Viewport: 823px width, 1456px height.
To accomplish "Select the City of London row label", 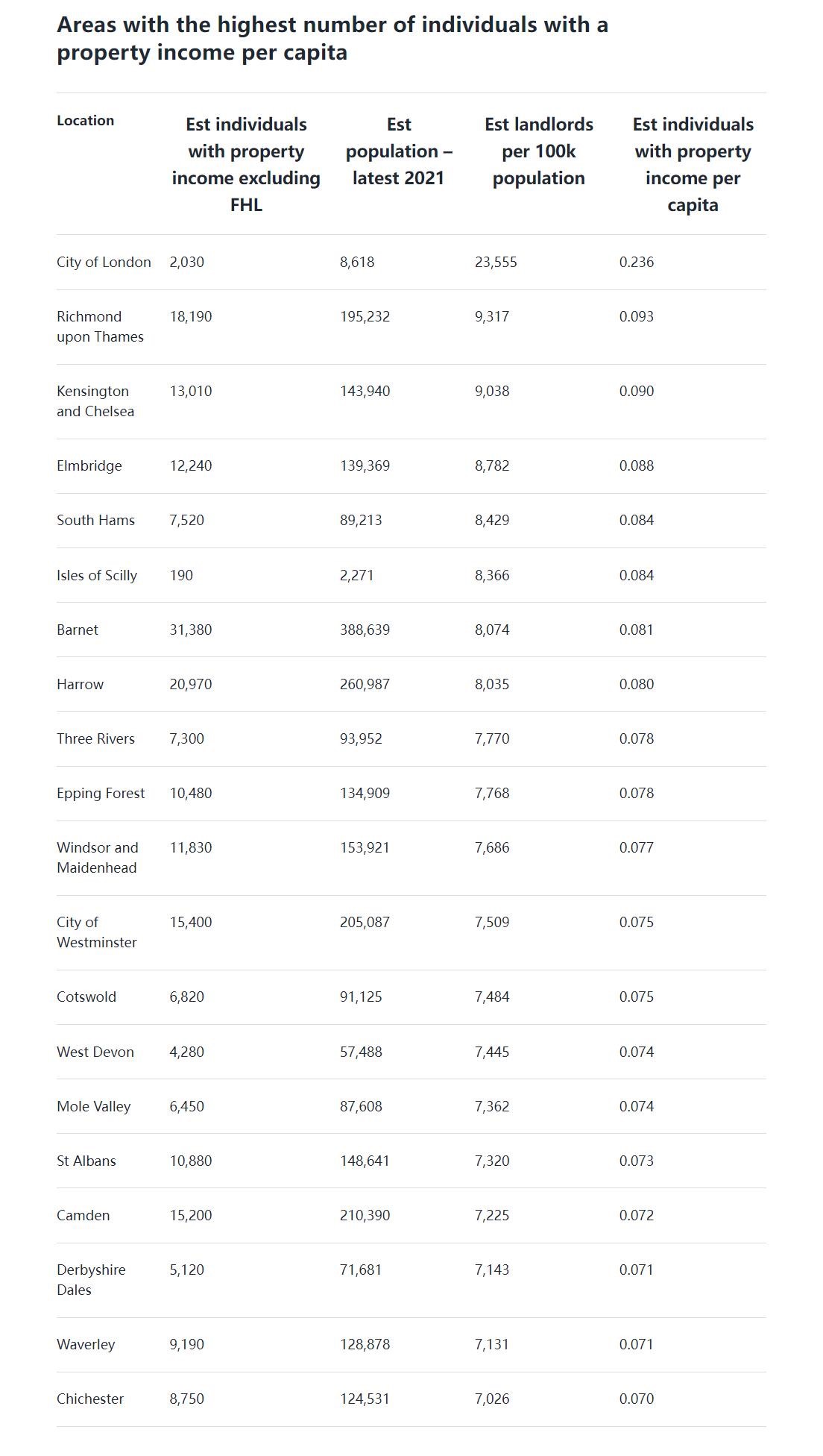I will pyautogui.click(x=104, y=263).
